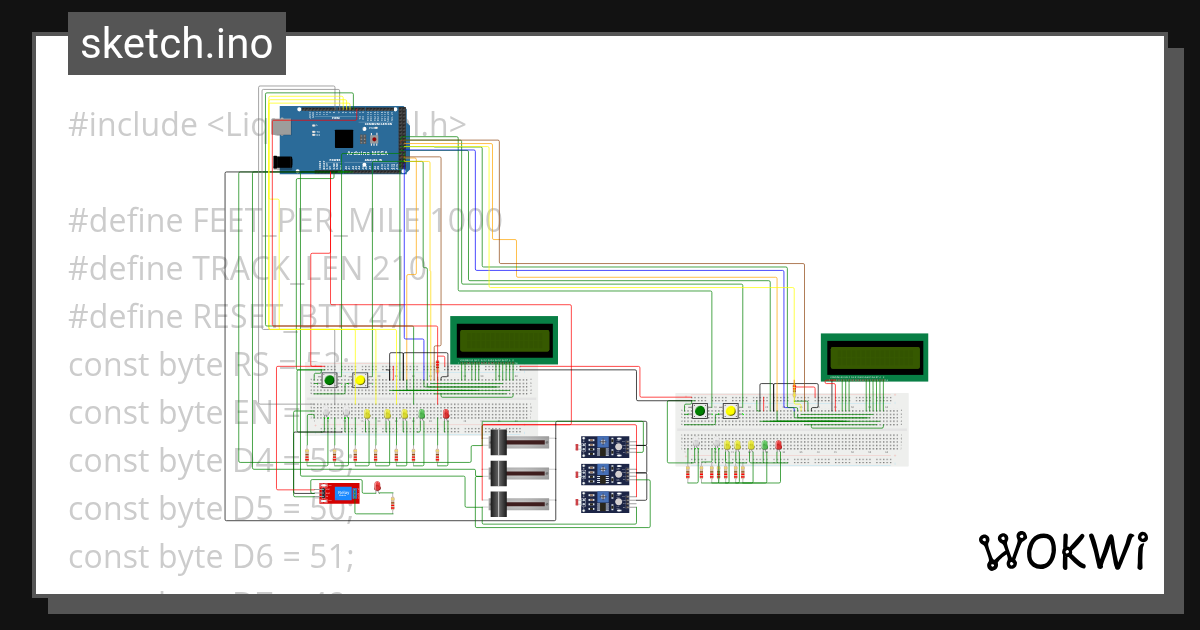
Task: Select the red LED on the left breadboard
Action: (x=446, y=413)
